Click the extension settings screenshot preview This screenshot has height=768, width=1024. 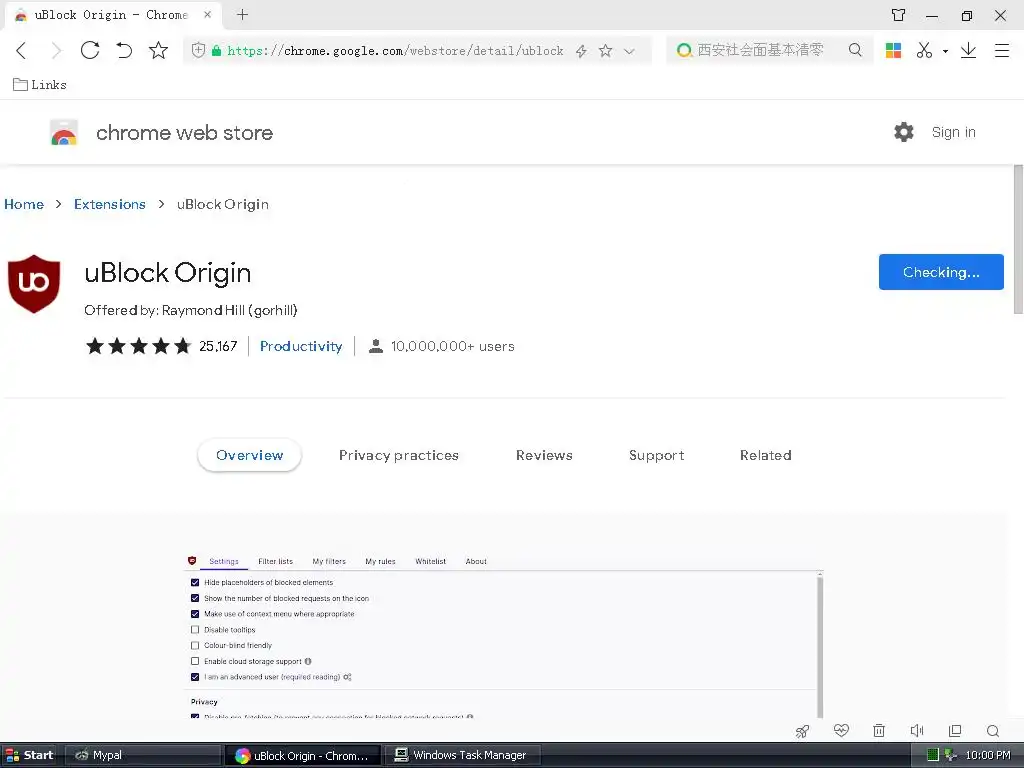(504, 635)
